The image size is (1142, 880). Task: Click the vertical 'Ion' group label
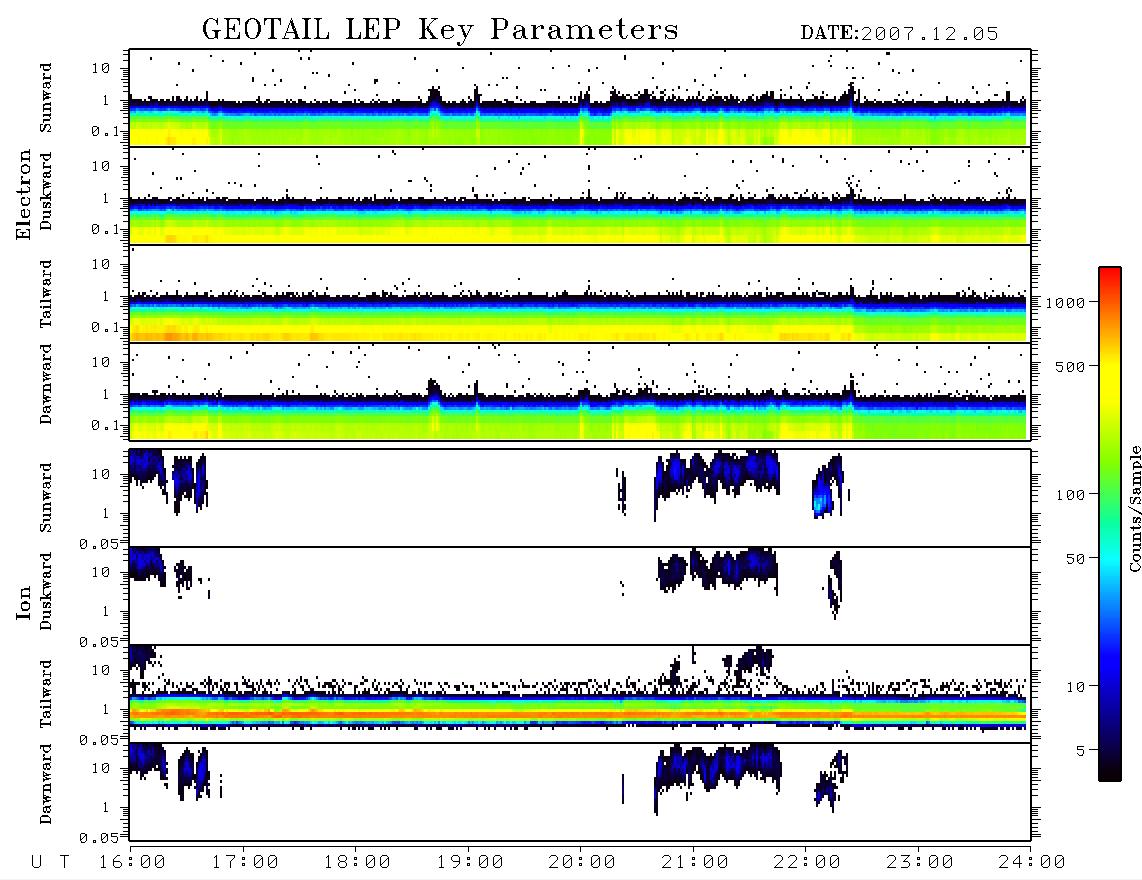(x=23, y=602)
